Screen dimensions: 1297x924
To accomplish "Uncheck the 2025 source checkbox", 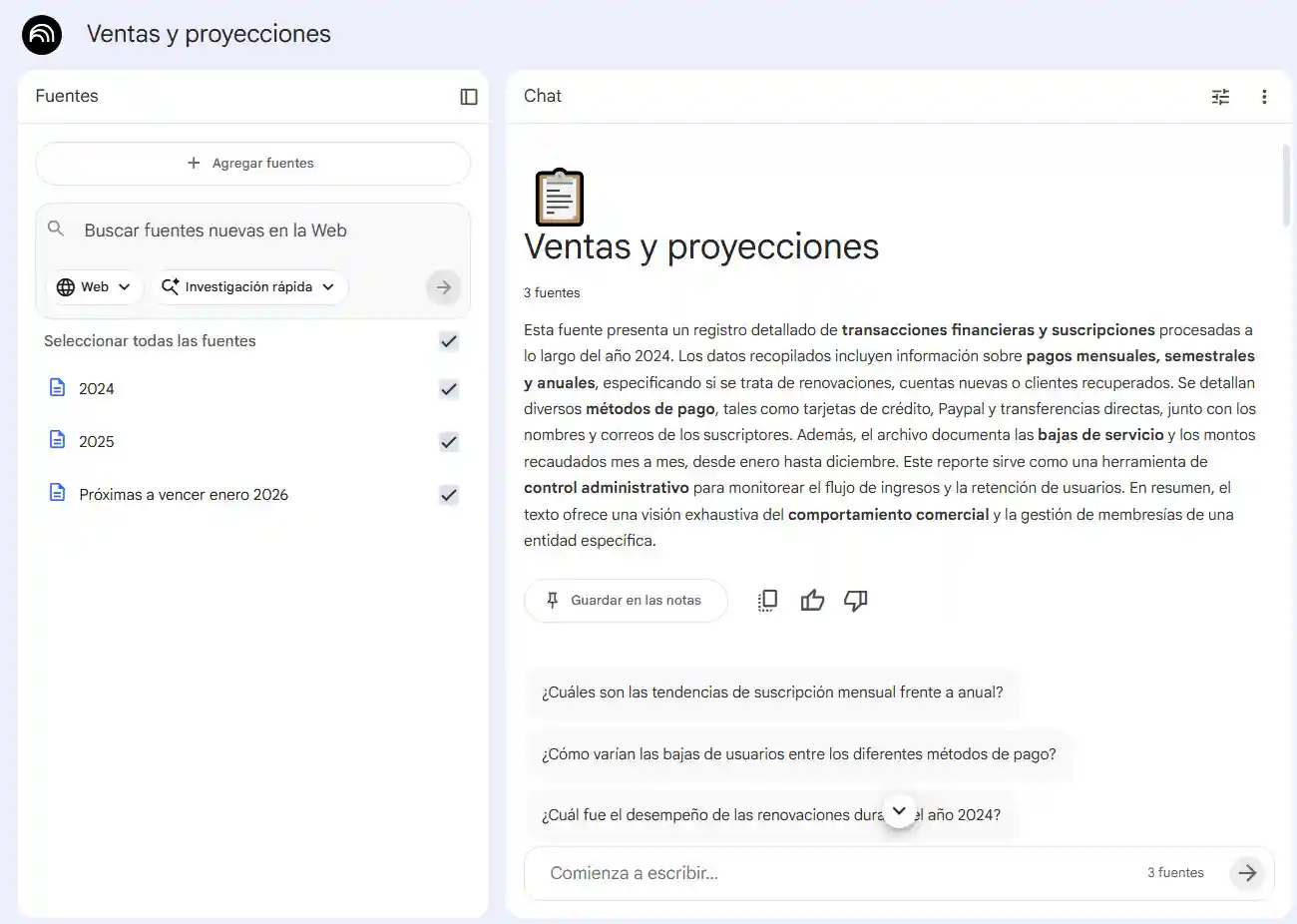I will click(x=449, y=442).
